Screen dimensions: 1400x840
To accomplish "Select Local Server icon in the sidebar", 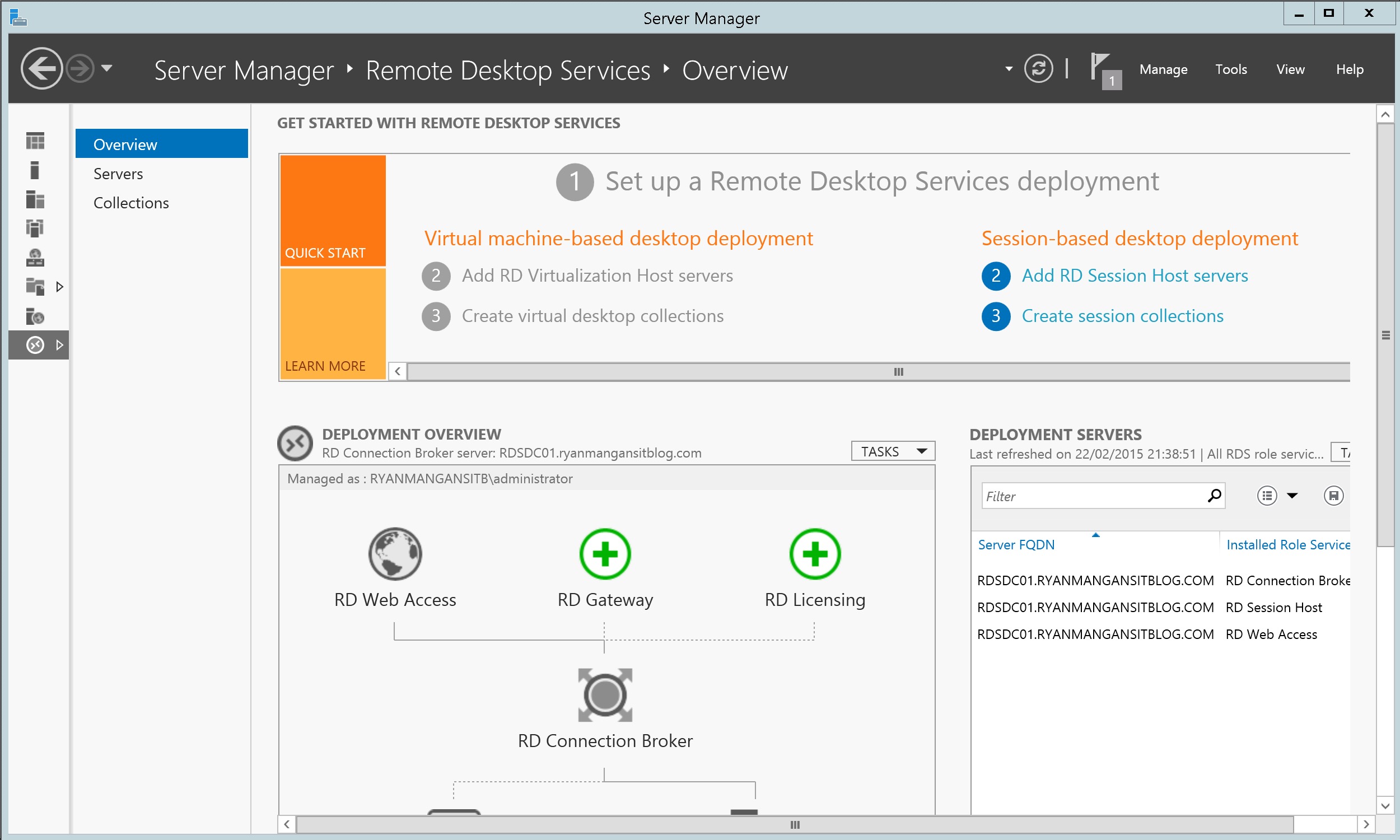I will [x=35, y=170].
